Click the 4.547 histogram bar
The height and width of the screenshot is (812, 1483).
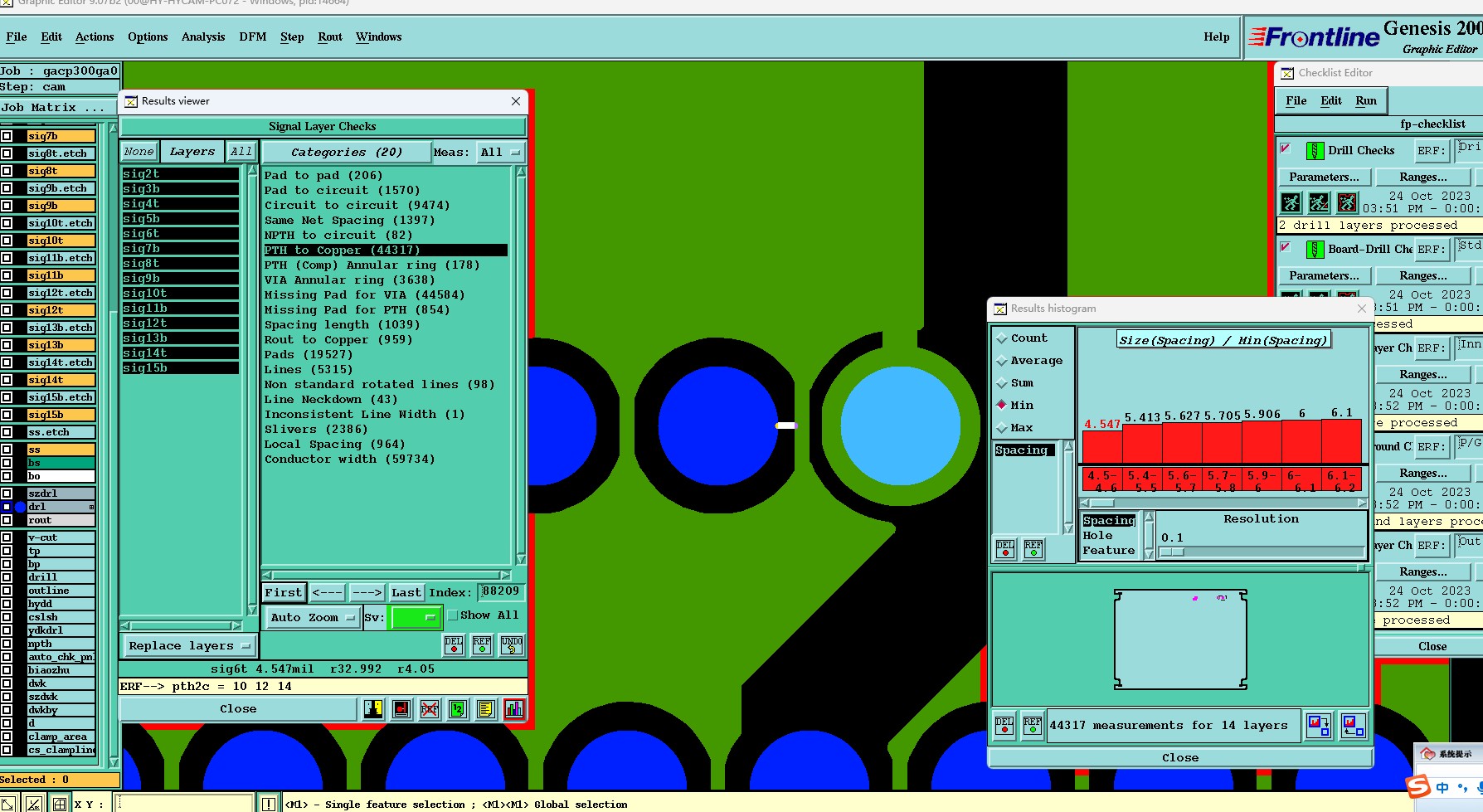click(x=1102, y=447)
